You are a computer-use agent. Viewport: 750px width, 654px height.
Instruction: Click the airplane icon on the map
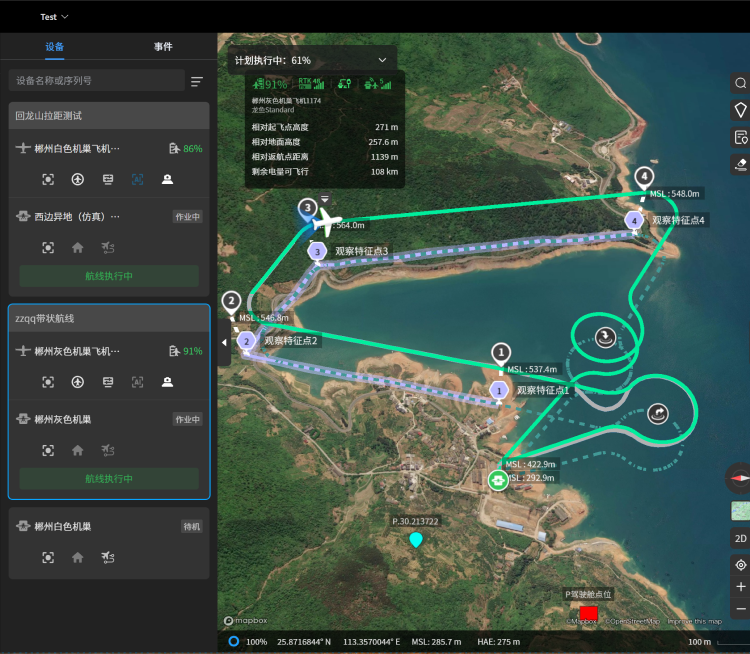click(324, 221)
